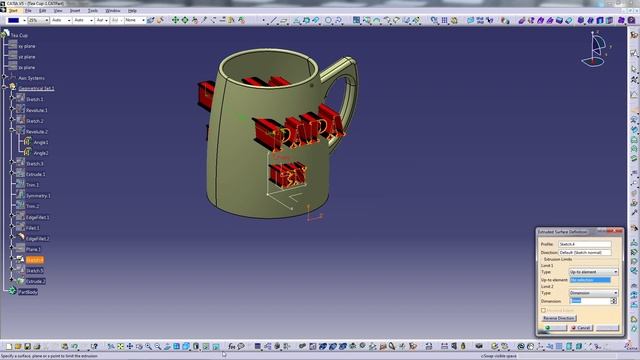Select the Line tool in wireframe toolbar
Viewport: 640px width, 360px height.
coord(273,20)
